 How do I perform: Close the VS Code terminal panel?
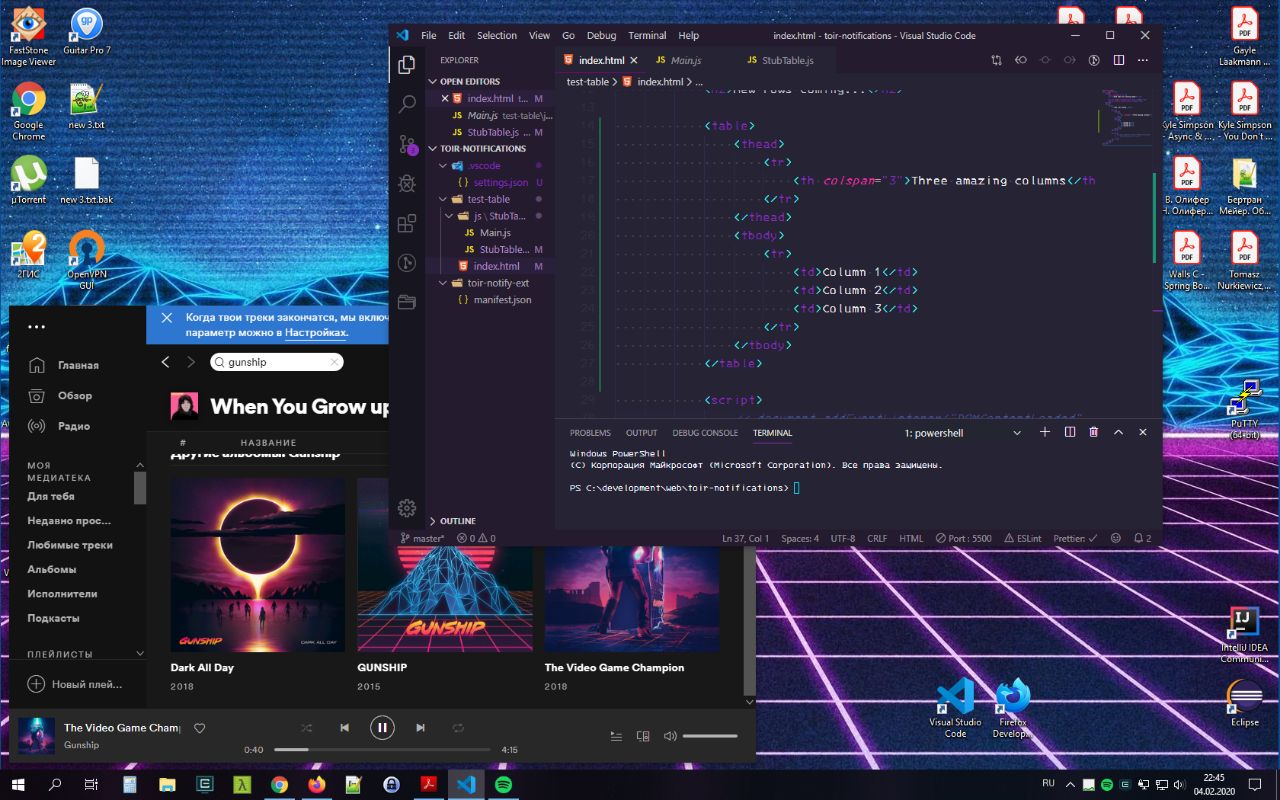pos(1142,432)
